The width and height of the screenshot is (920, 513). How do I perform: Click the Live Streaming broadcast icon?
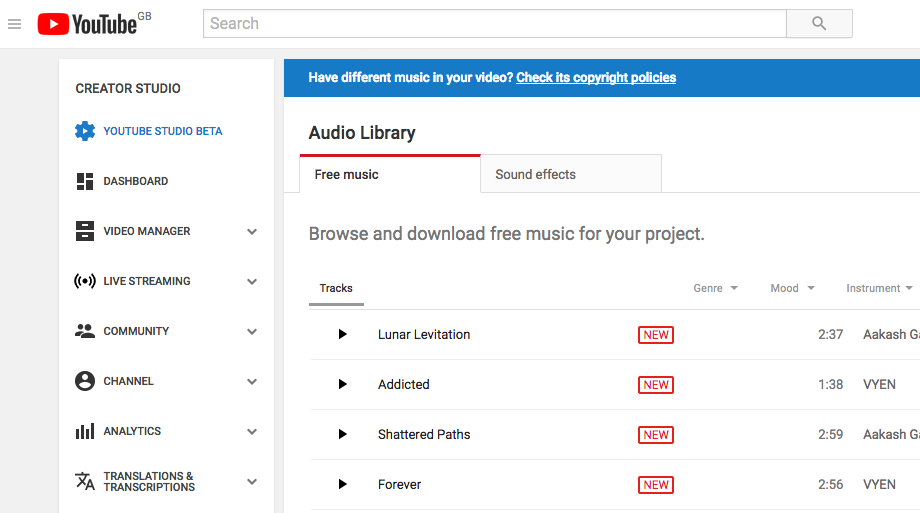85,281
